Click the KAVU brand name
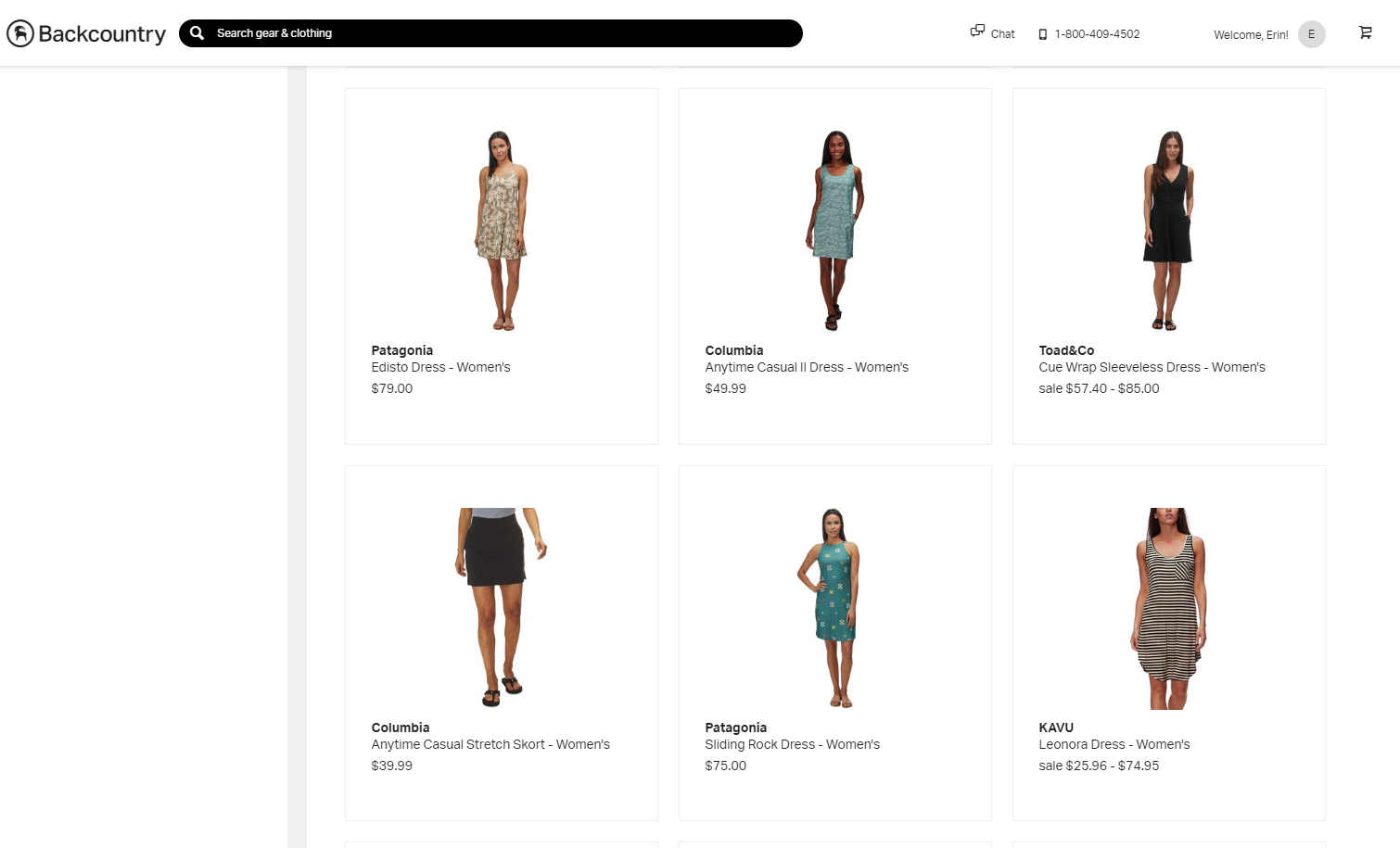 (1056, 728)
